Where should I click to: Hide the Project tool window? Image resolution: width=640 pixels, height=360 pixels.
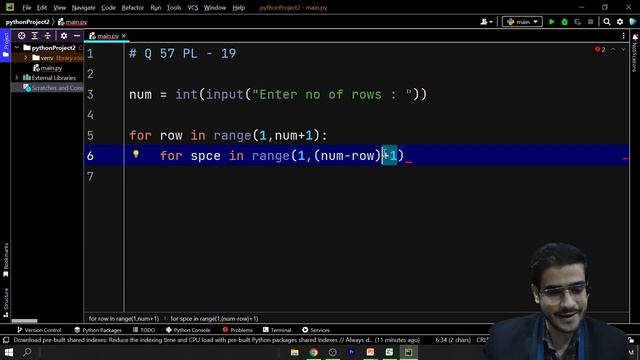77,36
